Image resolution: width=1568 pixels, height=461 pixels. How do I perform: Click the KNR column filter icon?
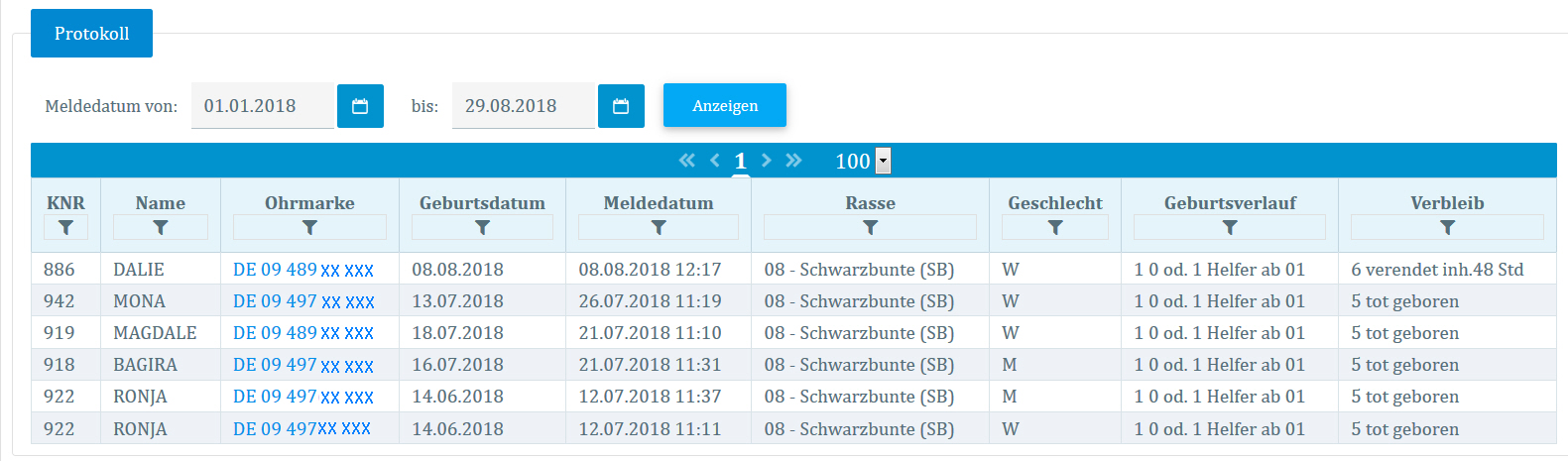(65, 228)
